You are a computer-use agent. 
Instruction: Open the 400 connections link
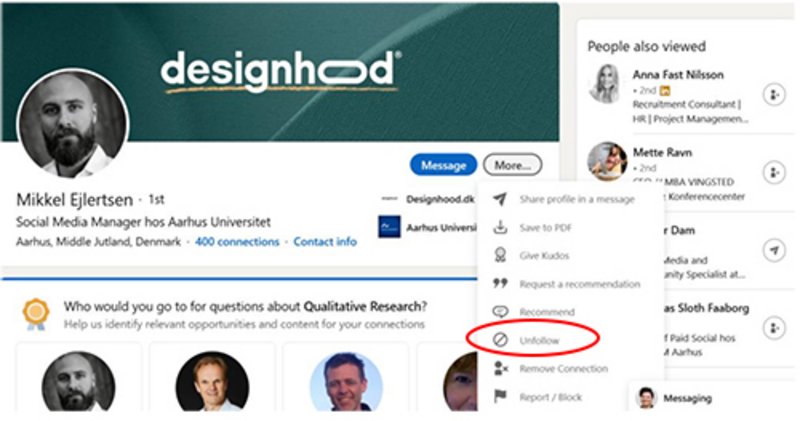(237, 242)
